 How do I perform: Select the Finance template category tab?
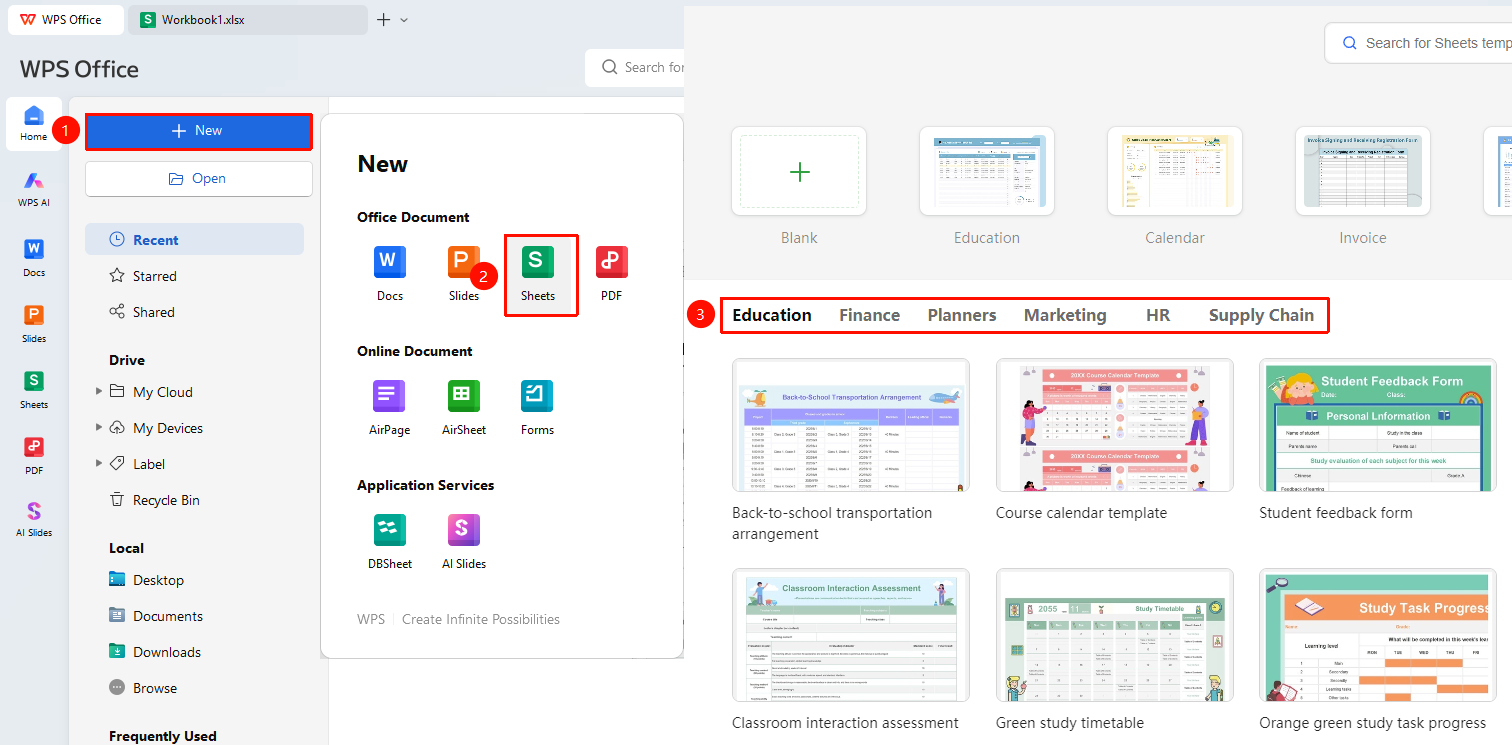(x=870, y=315)
